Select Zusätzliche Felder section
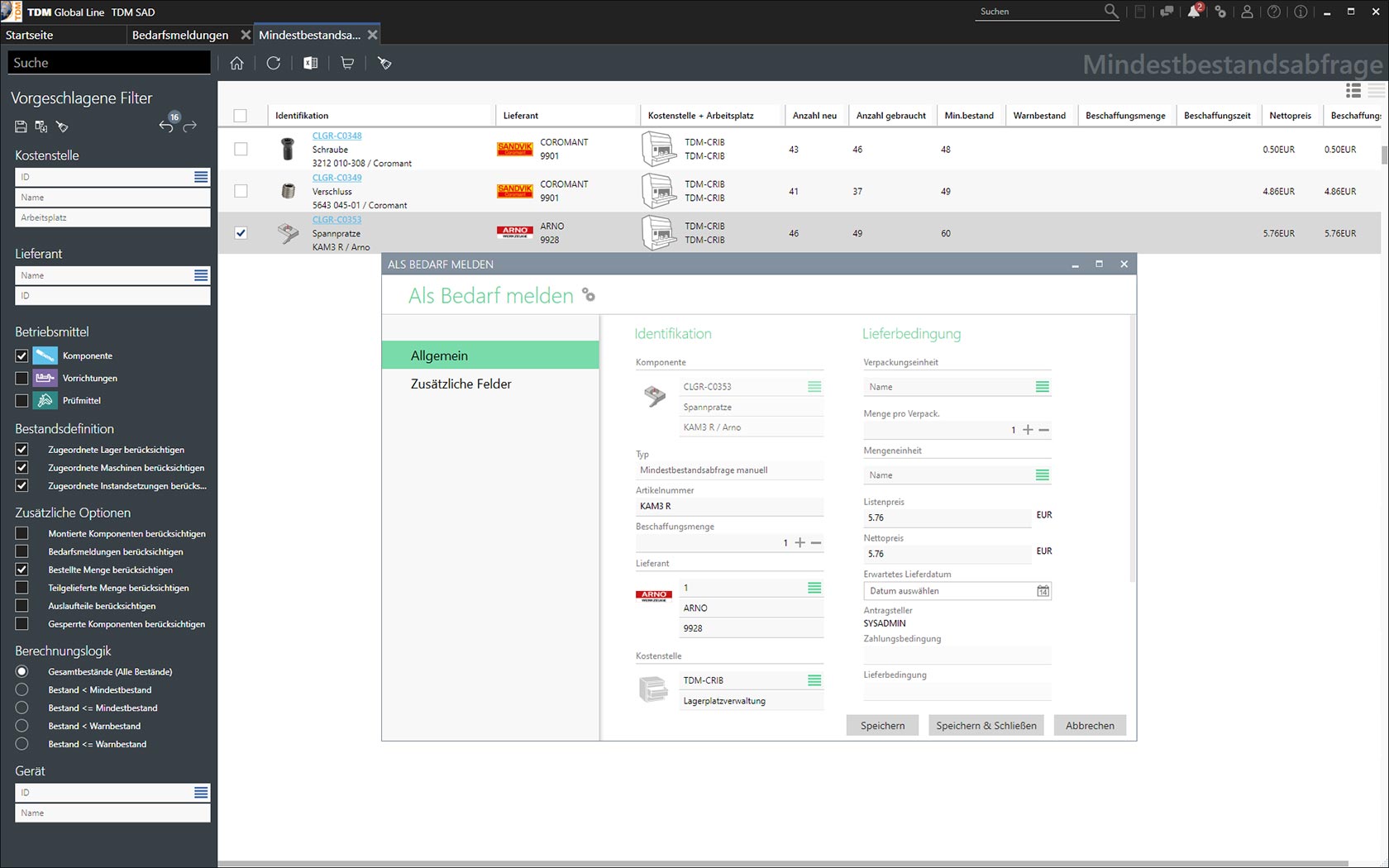Image resolution: width=1389 pixels, height=868 pixels. click(490, 384)
